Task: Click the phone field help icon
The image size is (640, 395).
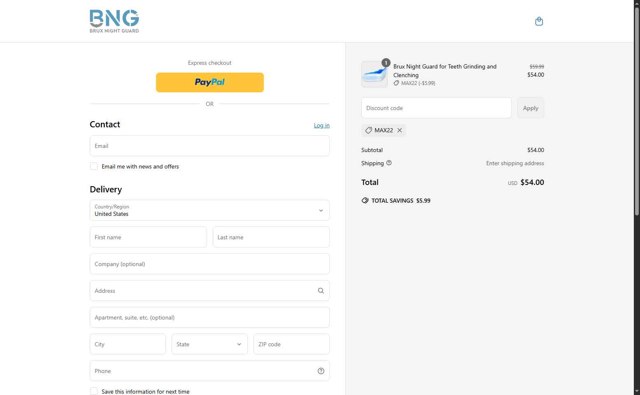Action: tap(321, 371)
